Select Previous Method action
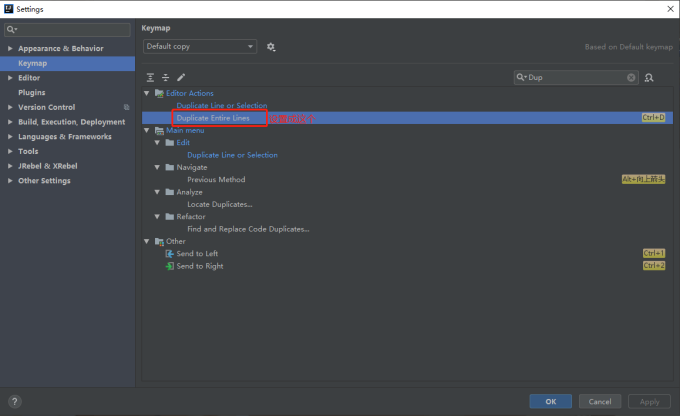 pyautogui.click(x=216, y=180)
